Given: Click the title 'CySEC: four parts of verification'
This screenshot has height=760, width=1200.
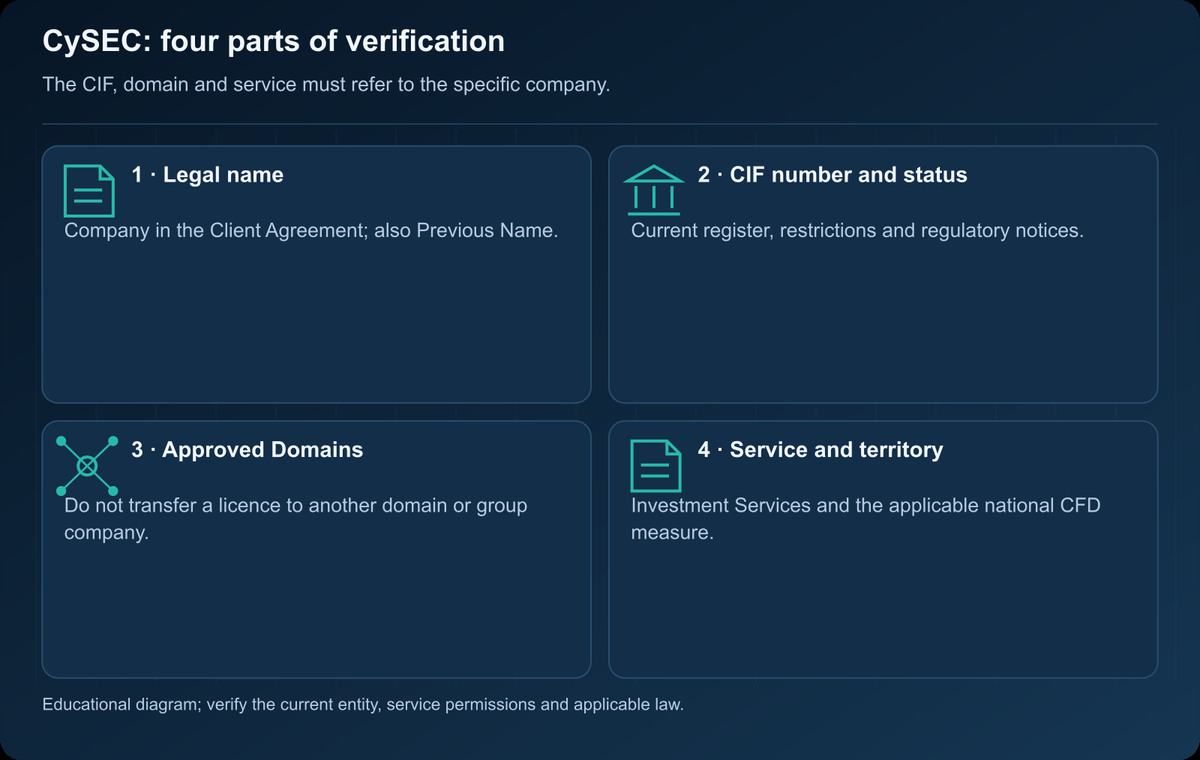Looking at the screenshot, I should pyautogui.click(x=273, y=42).
